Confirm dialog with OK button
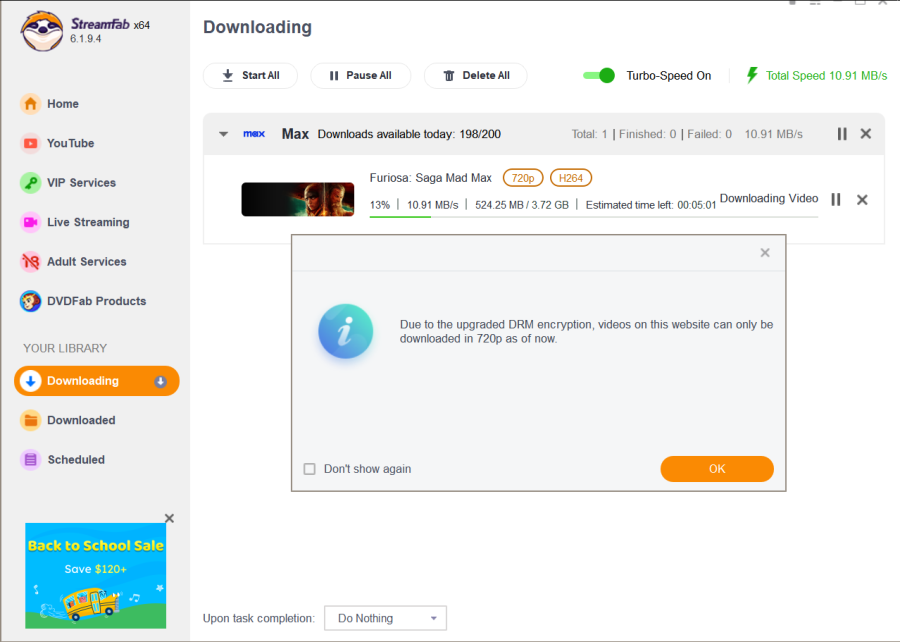This screenshot has height=642, width=900. click(x=717, y=469)
